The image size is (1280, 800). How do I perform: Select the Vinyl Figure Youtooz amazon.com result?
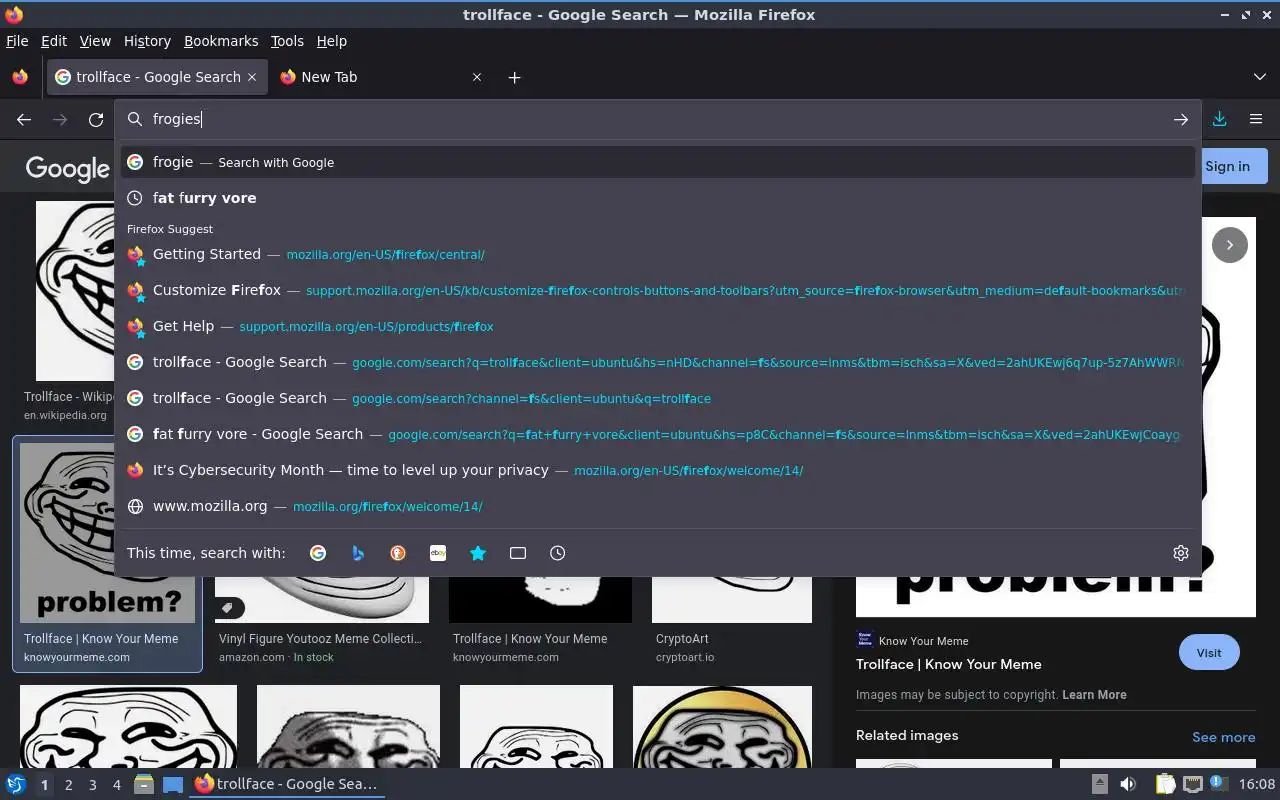coord(321,647)
